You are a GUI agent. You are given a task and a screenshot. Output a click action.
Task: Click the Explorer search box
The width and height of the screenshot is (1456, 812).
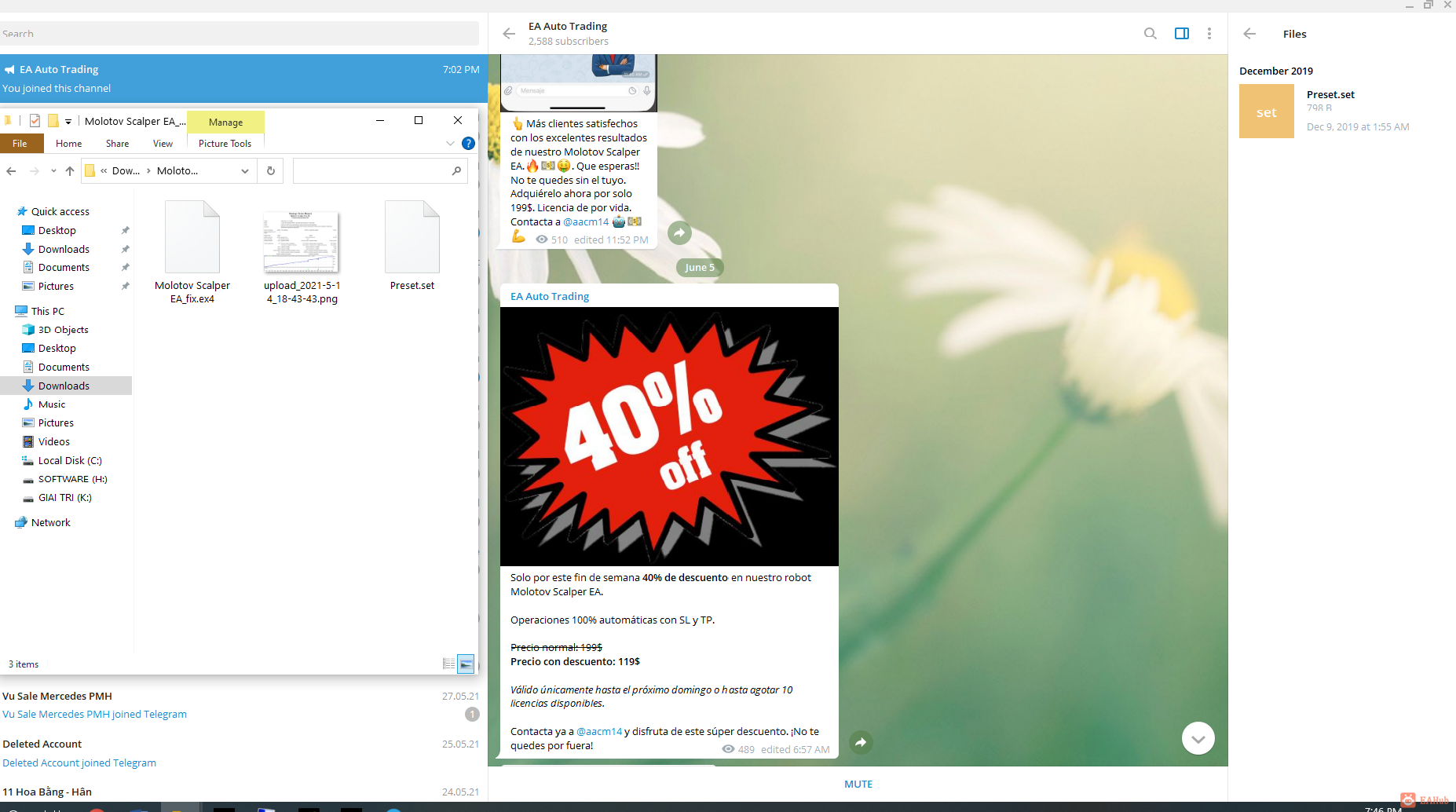pos(380,171)
